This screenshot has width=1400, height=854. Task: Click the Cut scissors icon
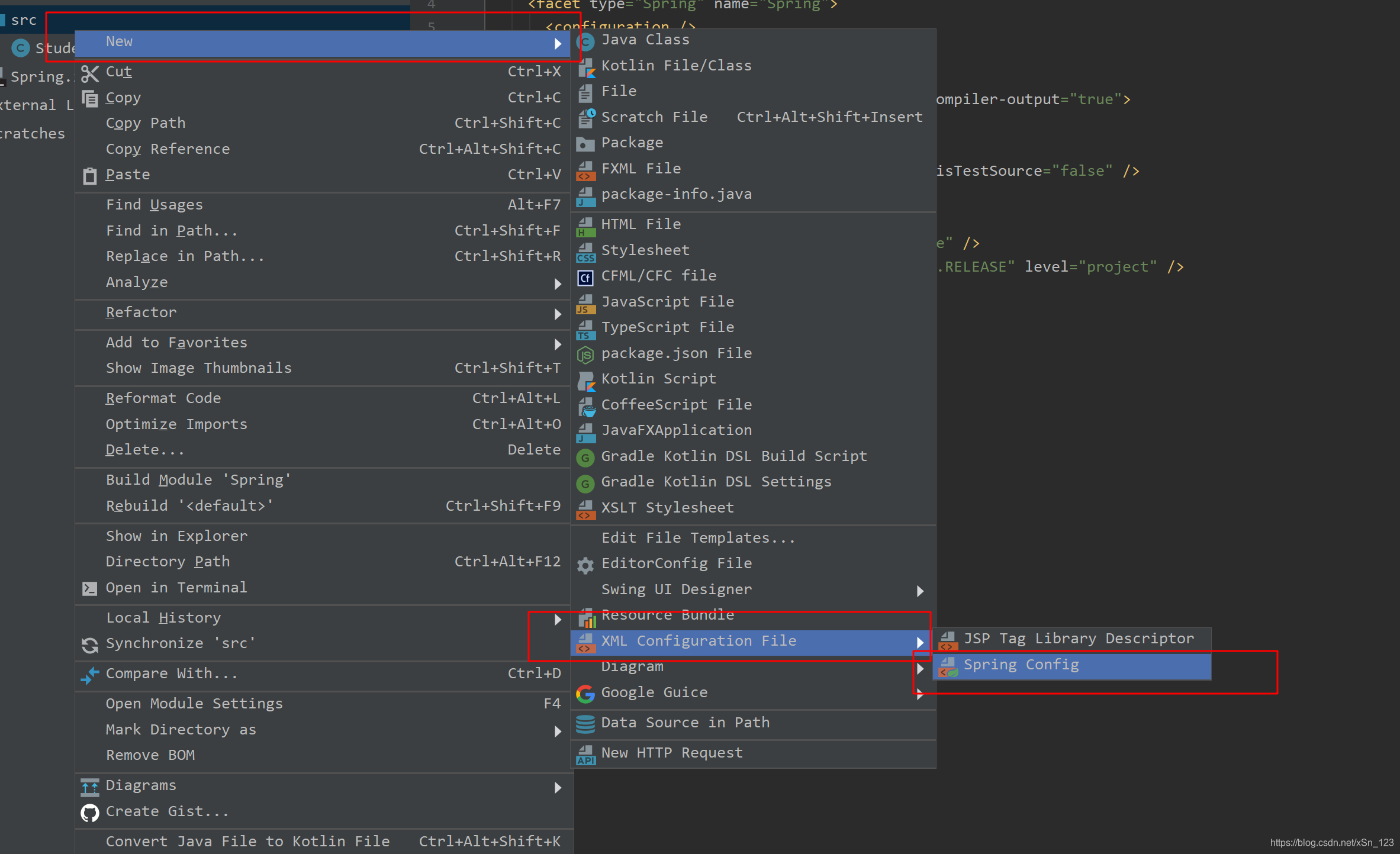pyautogui.click(x=89, y=73)
